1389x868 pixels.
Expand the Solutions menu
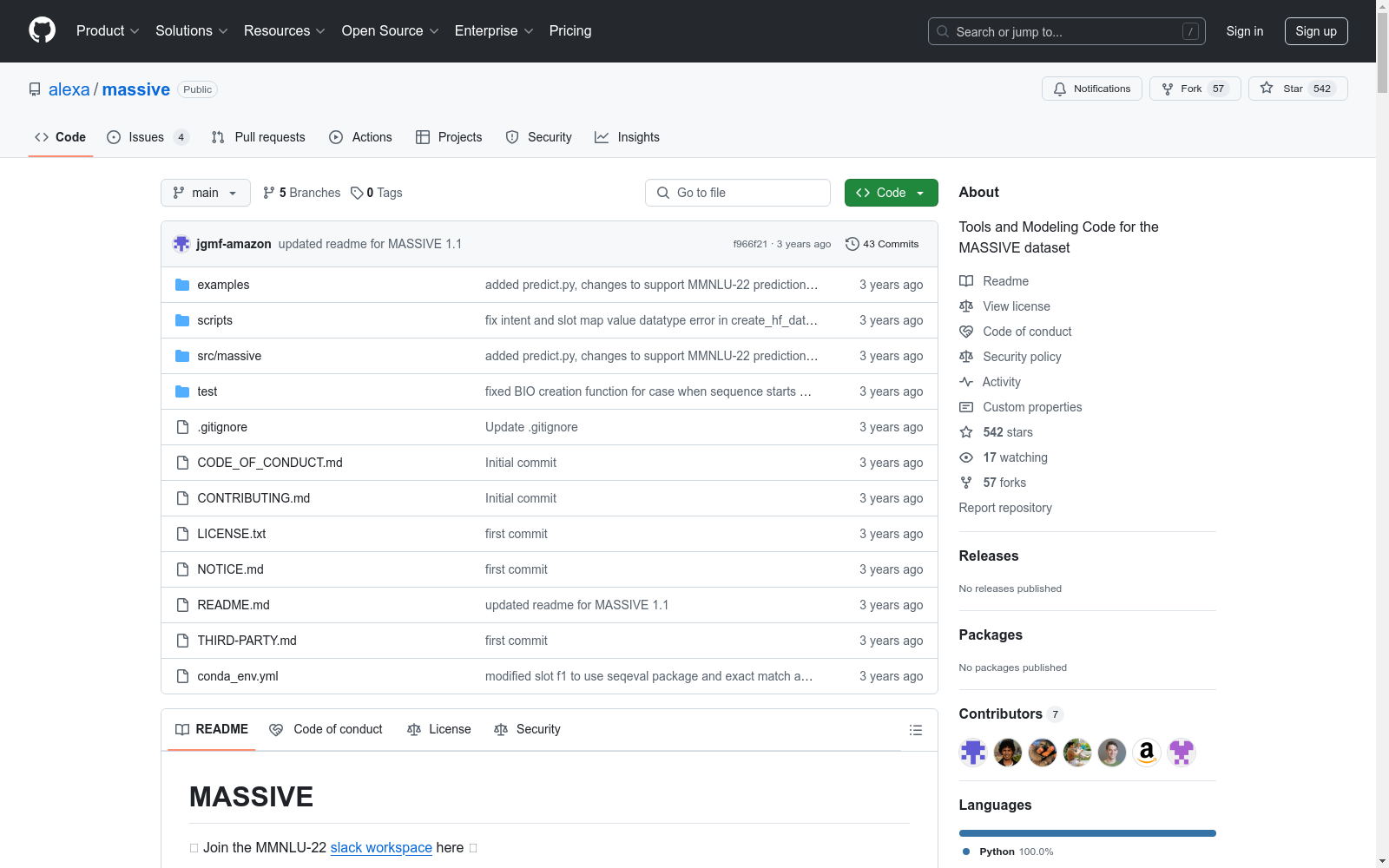click(192, 31)
